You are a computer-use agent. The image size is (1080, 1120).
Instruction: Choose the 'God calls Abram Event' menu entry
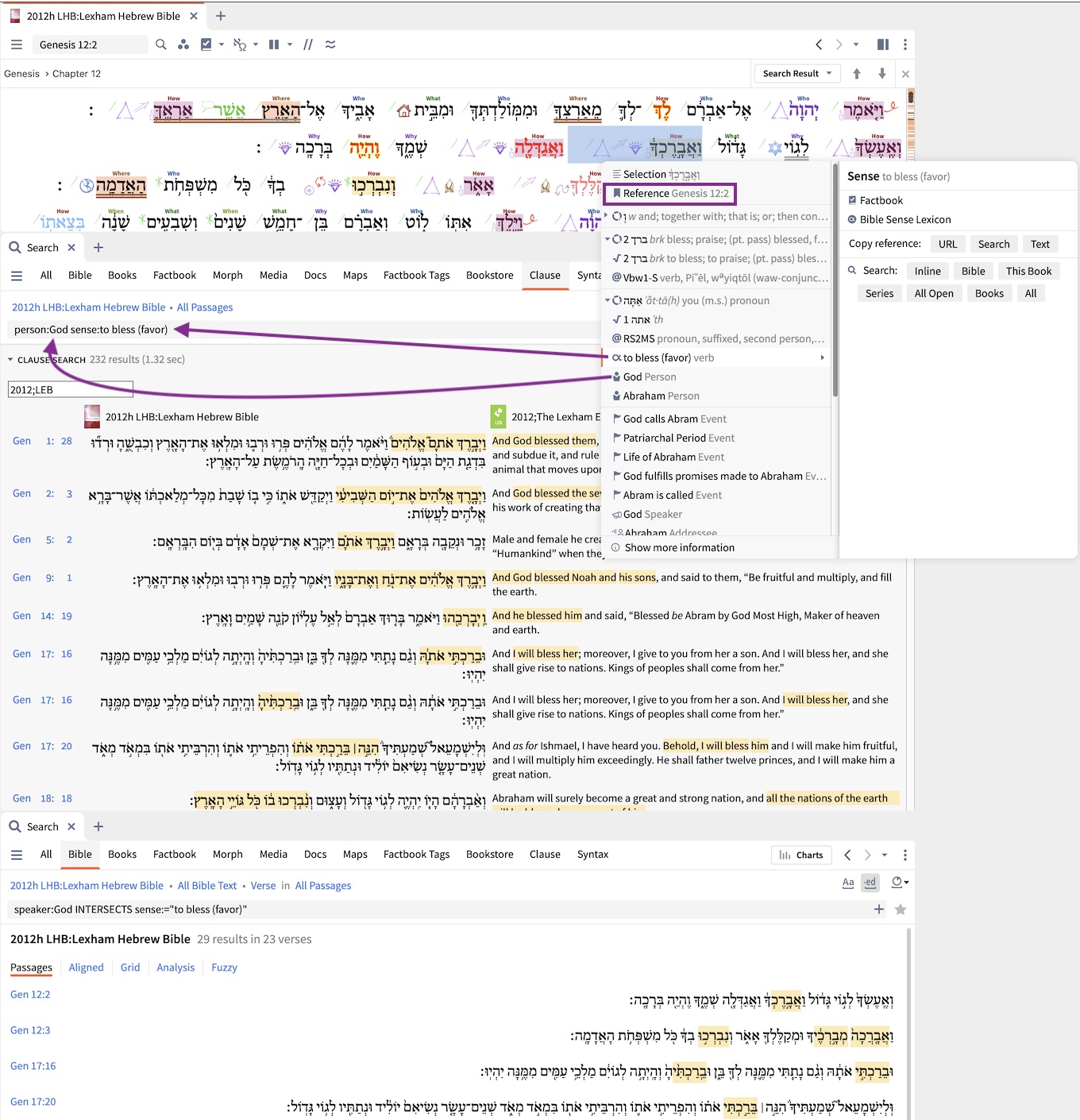click(x=717, y=419)
